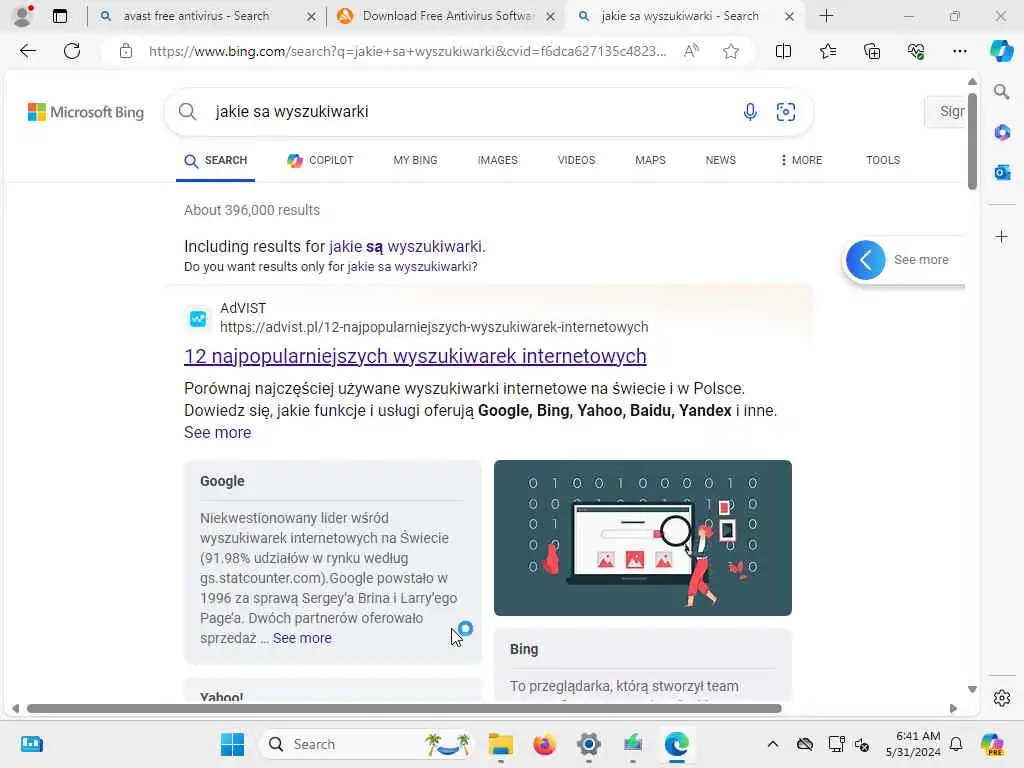Viewport: 1024px width, 768px height.
Task: Open the My Bing tab
Action: pos(415,160)
